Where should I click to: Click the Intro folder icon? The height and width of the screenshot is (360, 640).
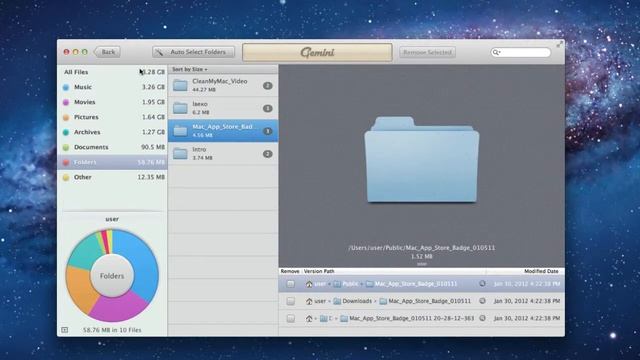(x=180, y=154)
